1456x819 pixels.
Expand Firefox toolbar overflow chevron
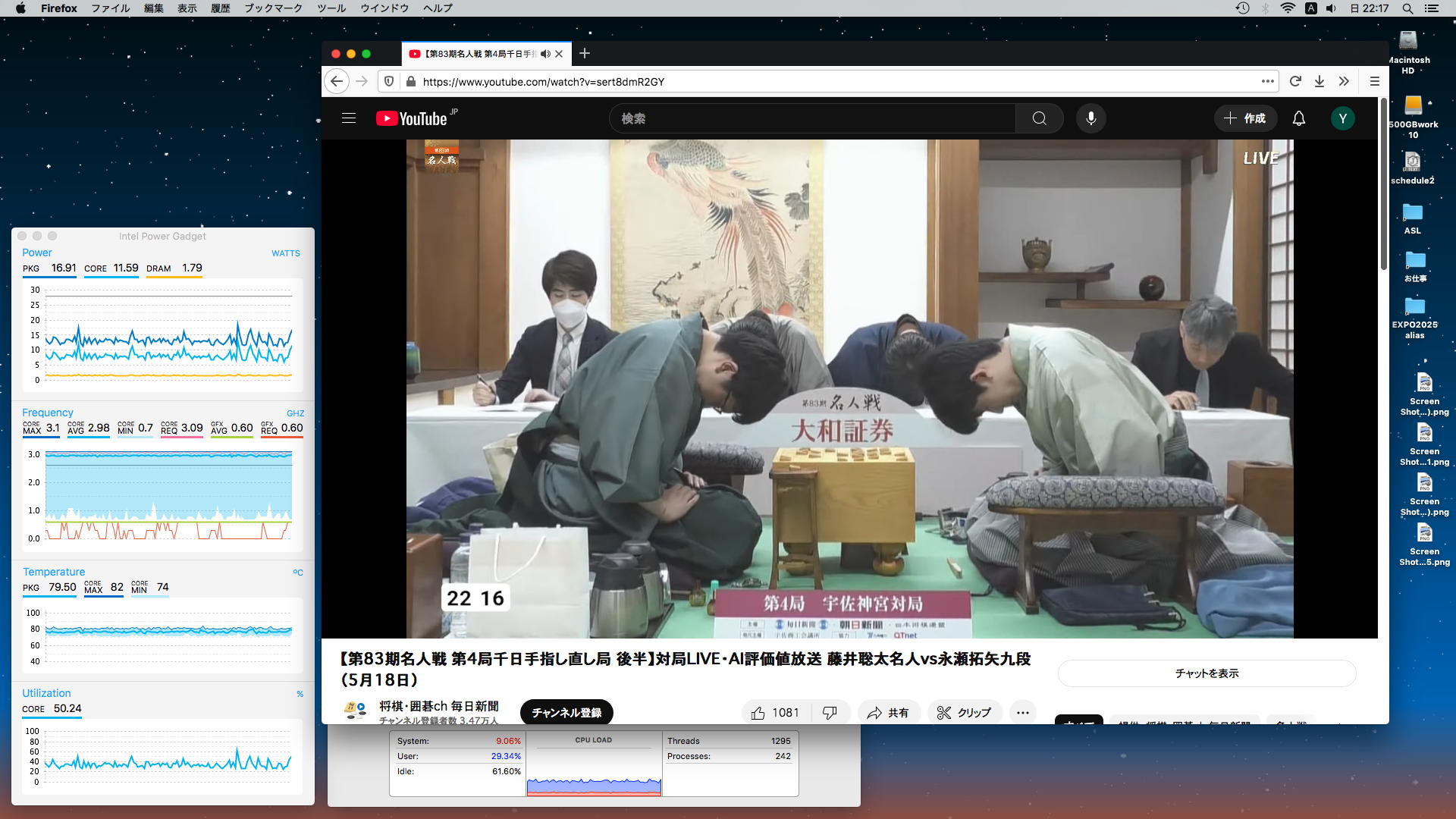[1344, 81]
